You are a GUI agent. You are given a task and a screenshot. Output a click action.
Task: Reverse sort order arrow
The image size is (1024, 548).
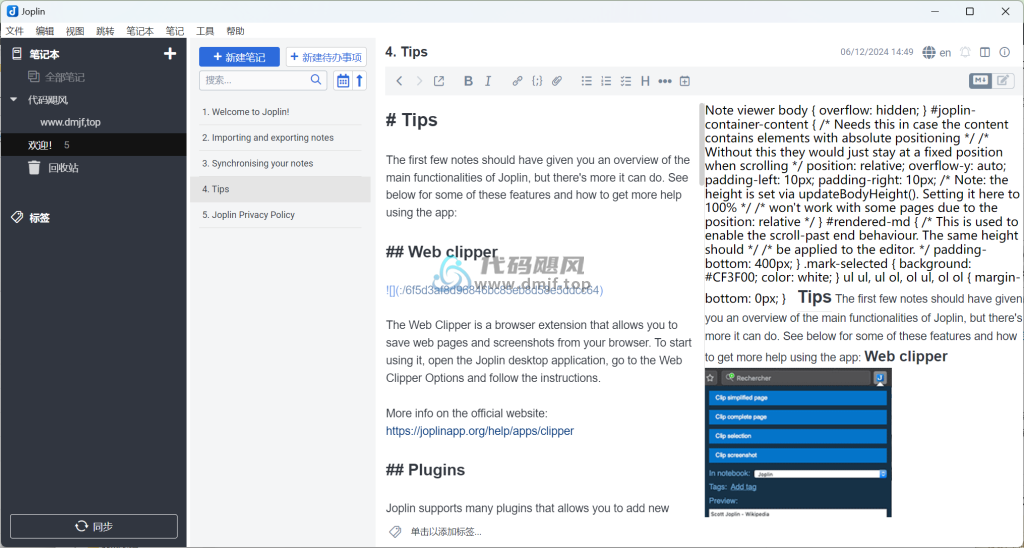tap(359, 80)
